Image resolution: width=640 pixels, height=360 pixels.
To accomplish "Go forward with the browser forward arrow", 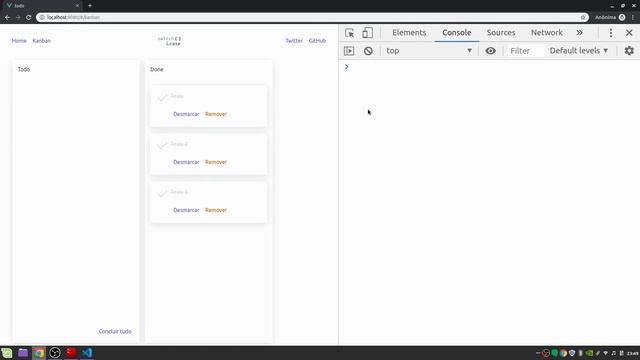I will coord(18,17).
